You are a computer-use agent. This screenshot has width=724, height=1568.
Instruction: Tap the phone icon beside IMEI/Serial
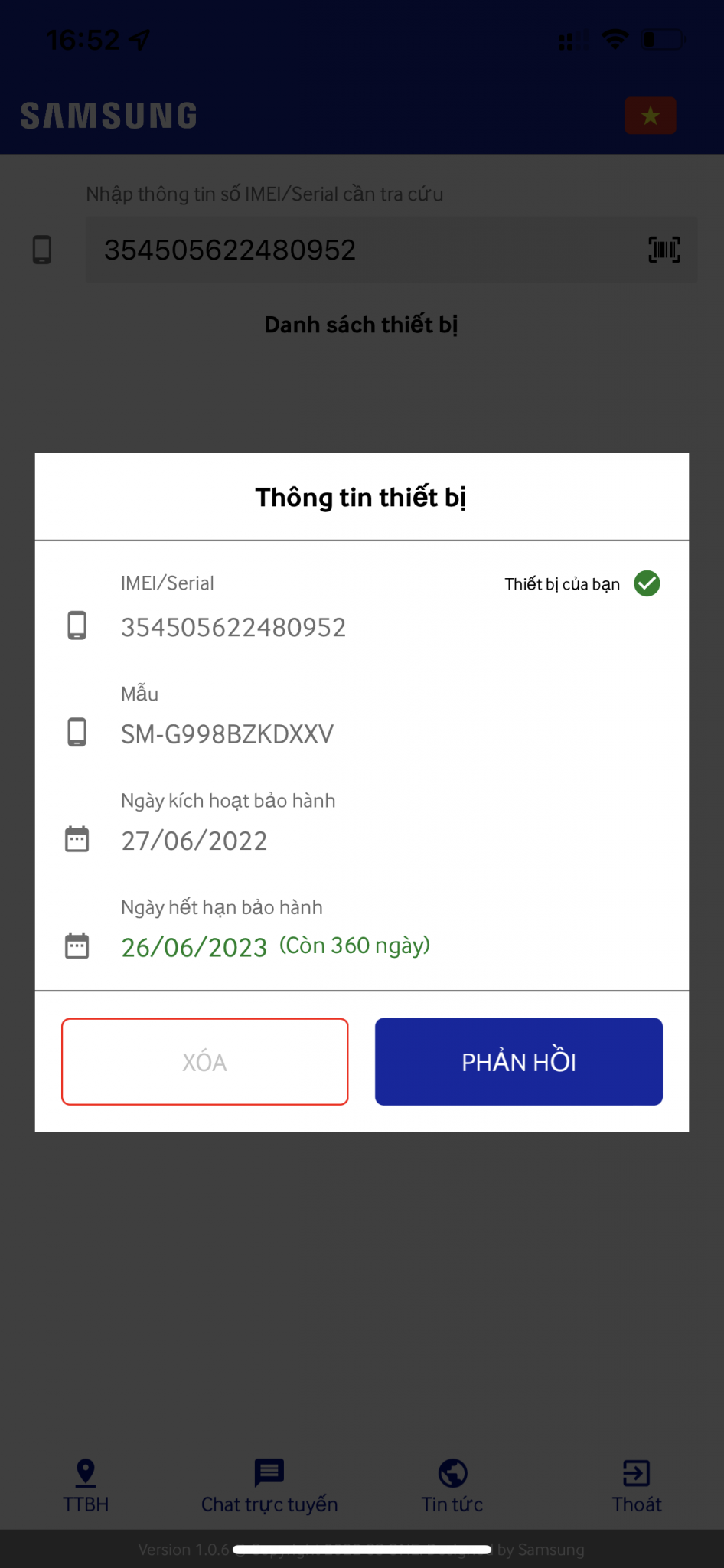pyautogui.click(x=77, y=626)
